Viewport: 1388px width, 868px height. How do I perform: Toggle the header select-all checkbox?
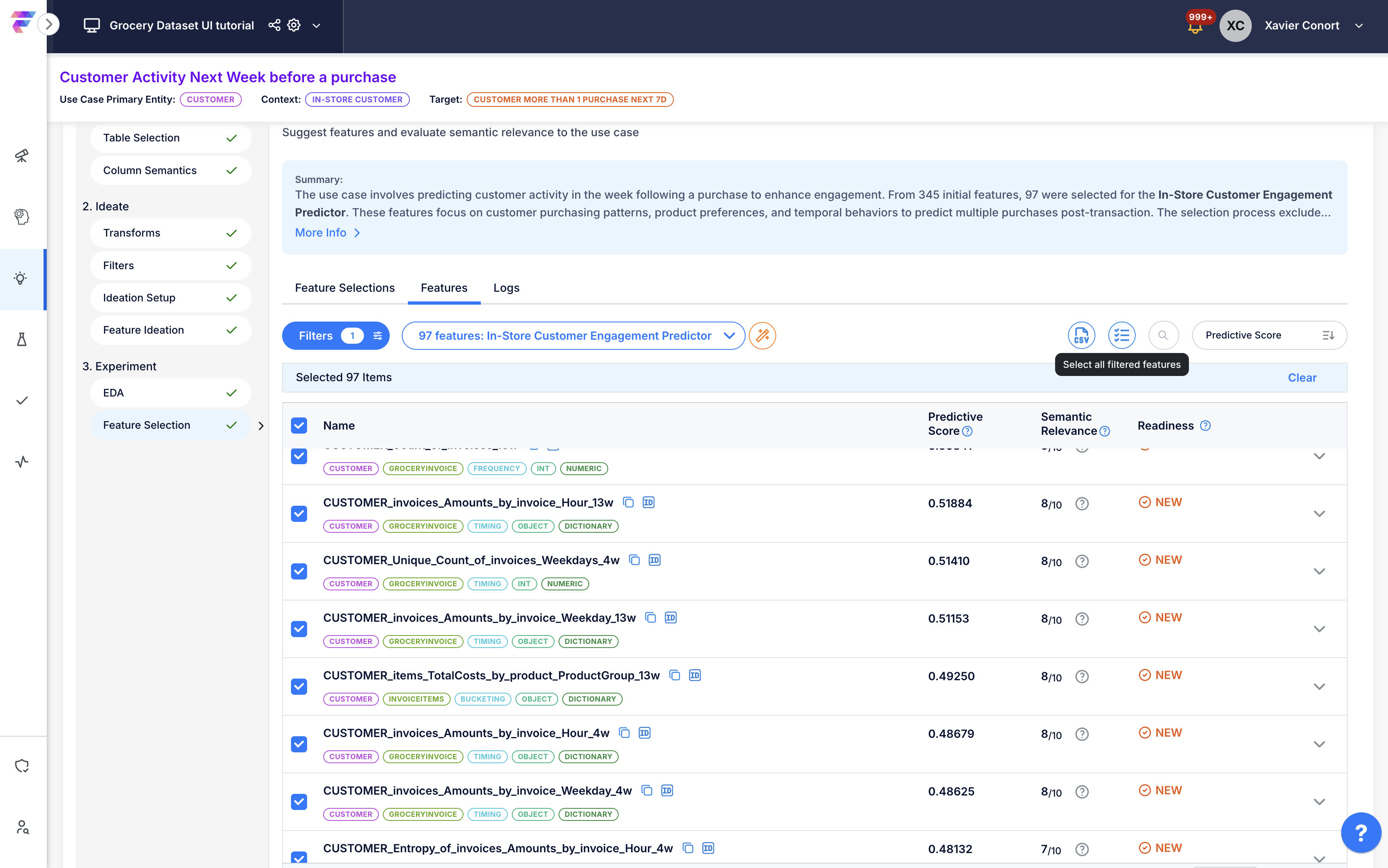click(x=299, y=426)
